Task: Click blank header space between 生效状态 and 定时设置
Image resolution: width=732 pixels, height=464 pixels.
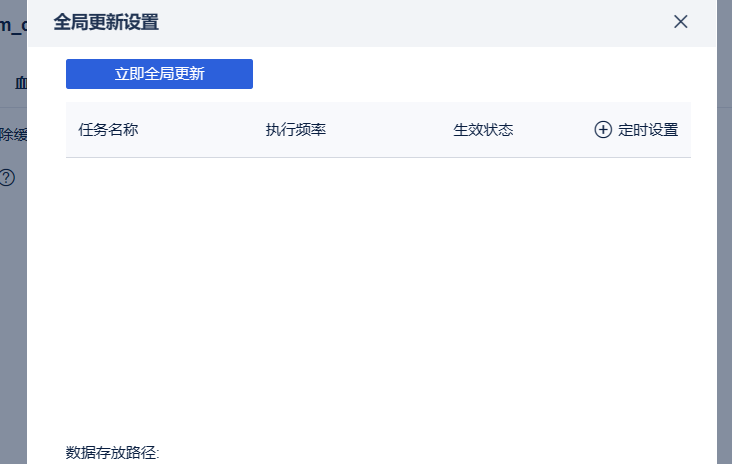Action: tap(553, 130)
